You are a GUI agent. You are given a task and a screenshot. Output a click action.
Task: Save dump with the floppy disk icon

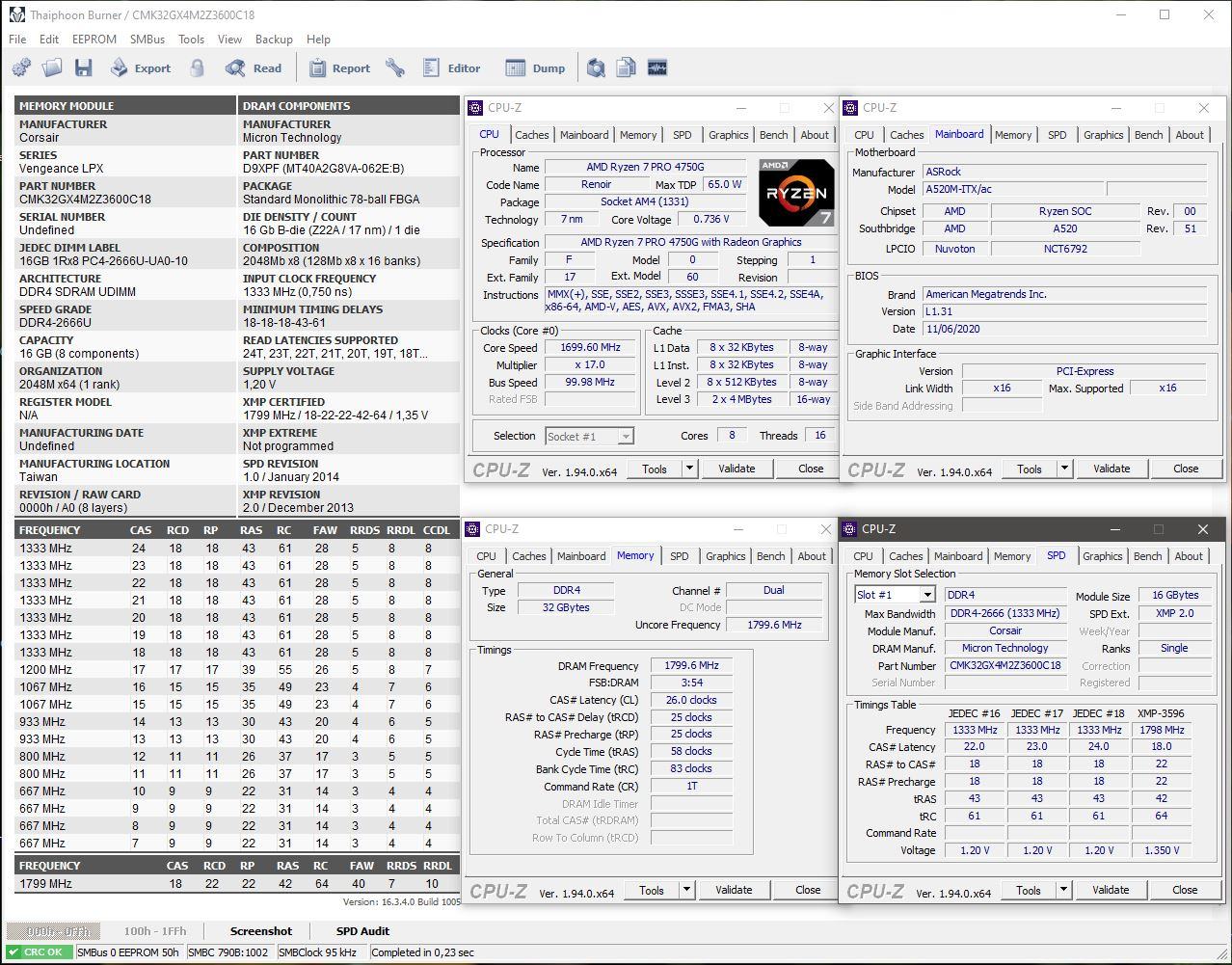pyautogui.click(x=84, y=67)
